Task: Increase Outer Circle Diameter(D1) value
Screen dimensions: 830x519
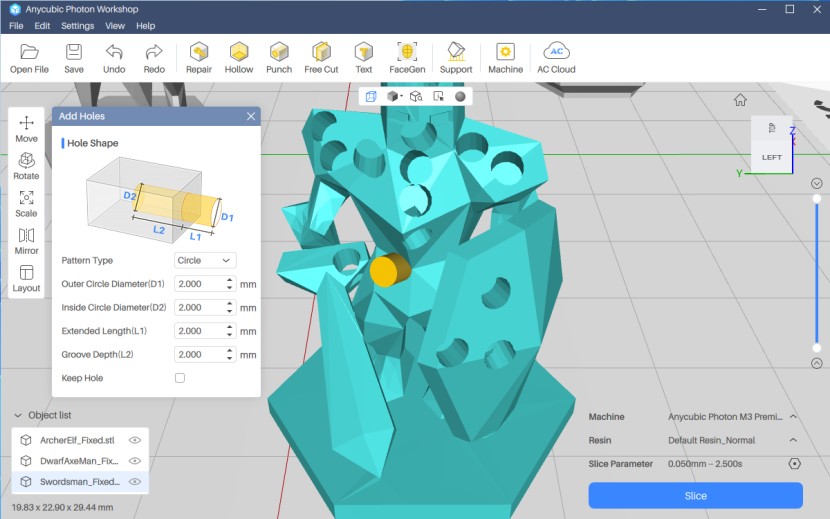Action: coord(230,280)
